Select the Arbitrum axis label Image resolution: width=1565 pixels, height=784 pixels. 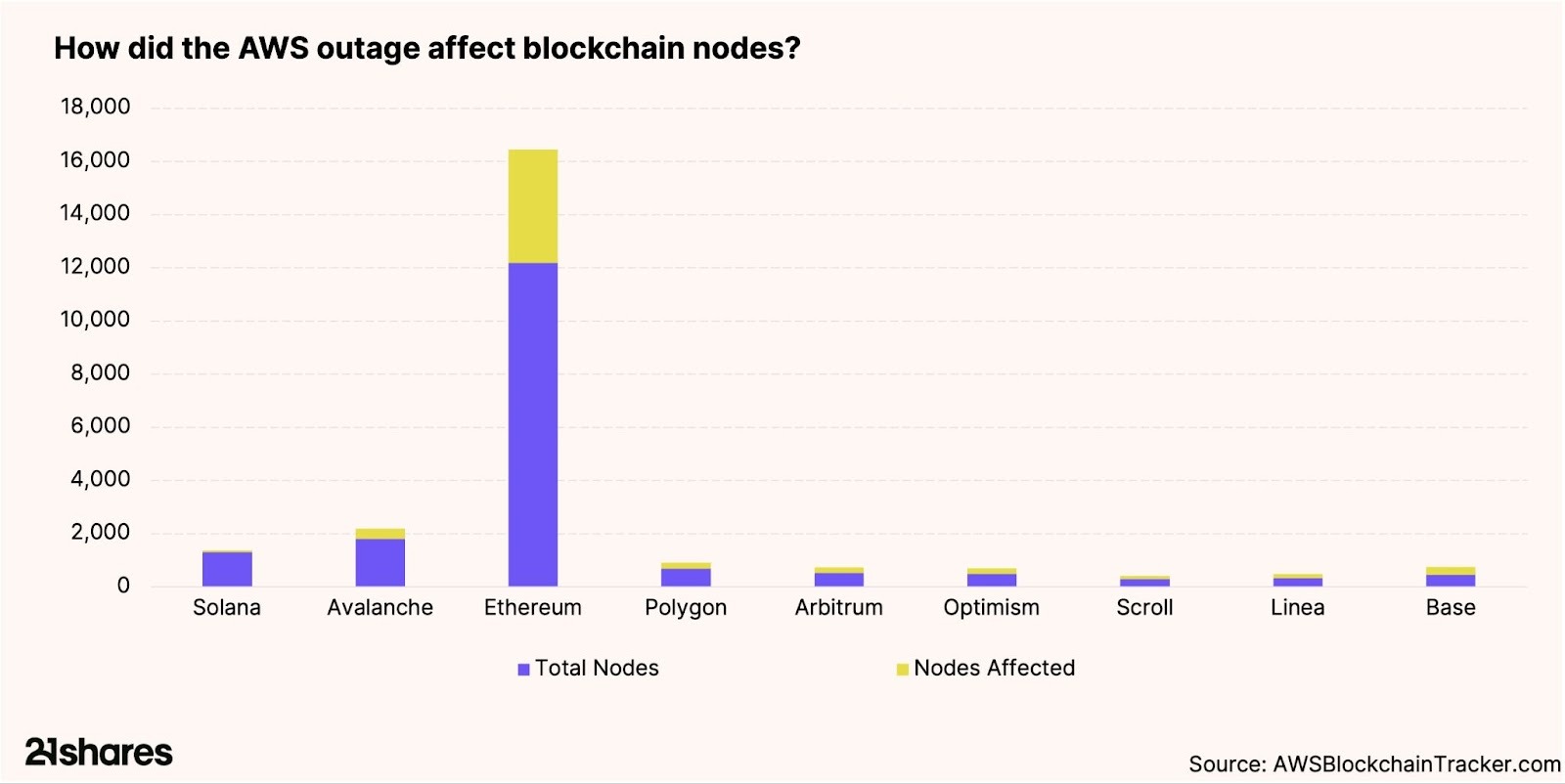[838, 608]
